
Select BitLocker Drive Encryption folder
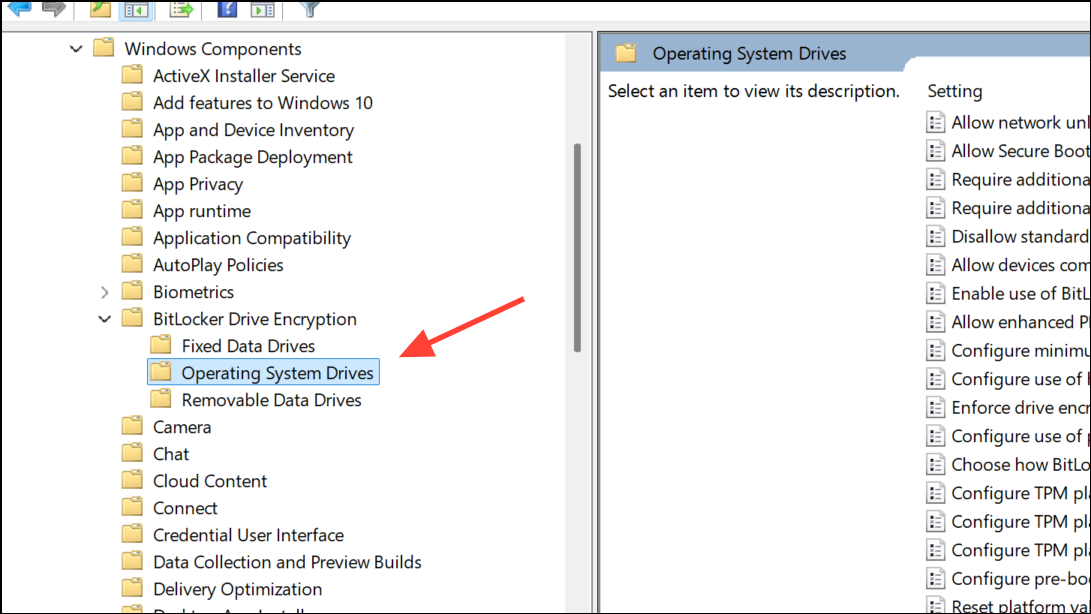pos(239,320)
